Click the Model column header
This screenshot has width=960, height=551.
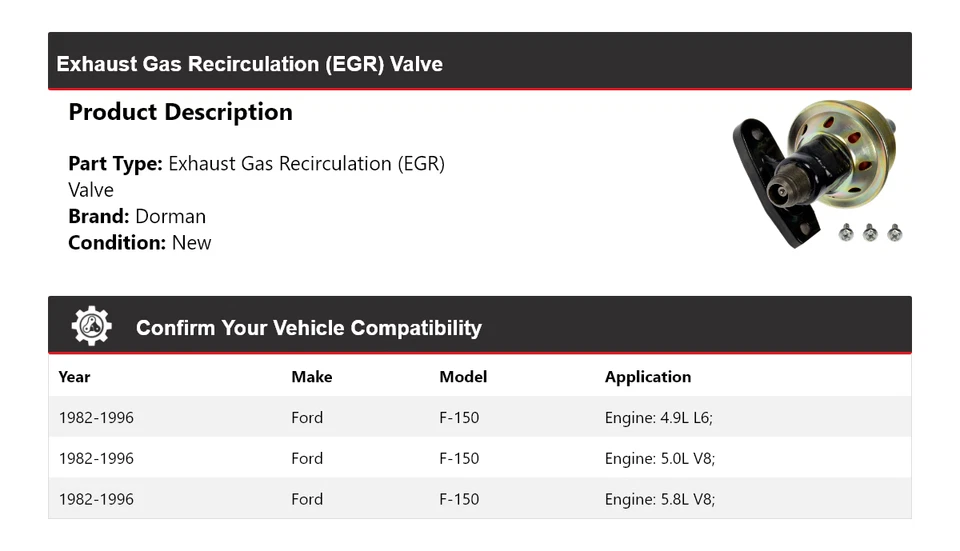point(463,377)
